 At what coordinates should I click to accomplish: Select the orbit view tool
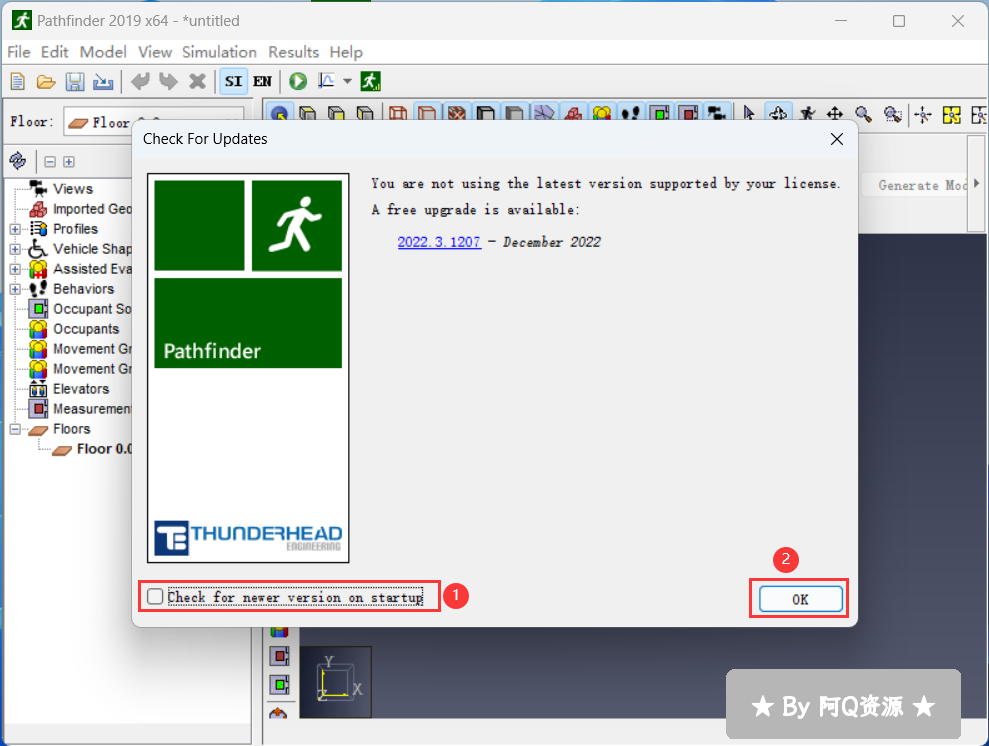[x=778, y=114]
